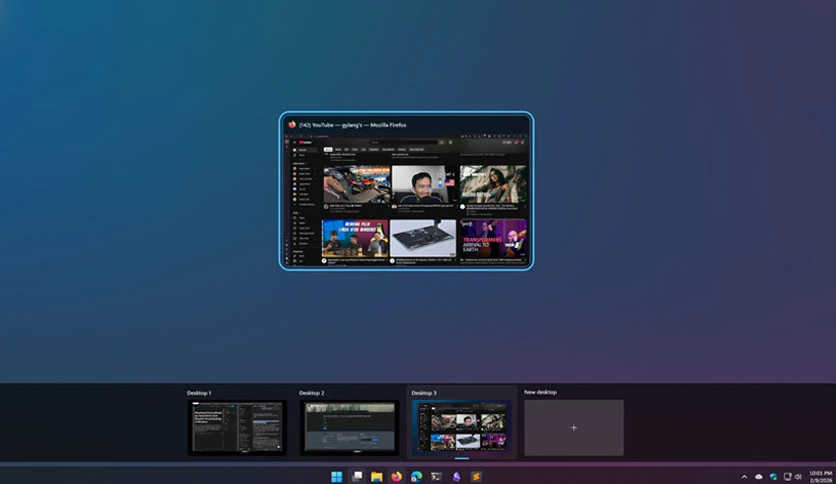Launch Sublime Text from the taskbar
Viewport: 836px width, 484px height.
(x=476, y=477)
